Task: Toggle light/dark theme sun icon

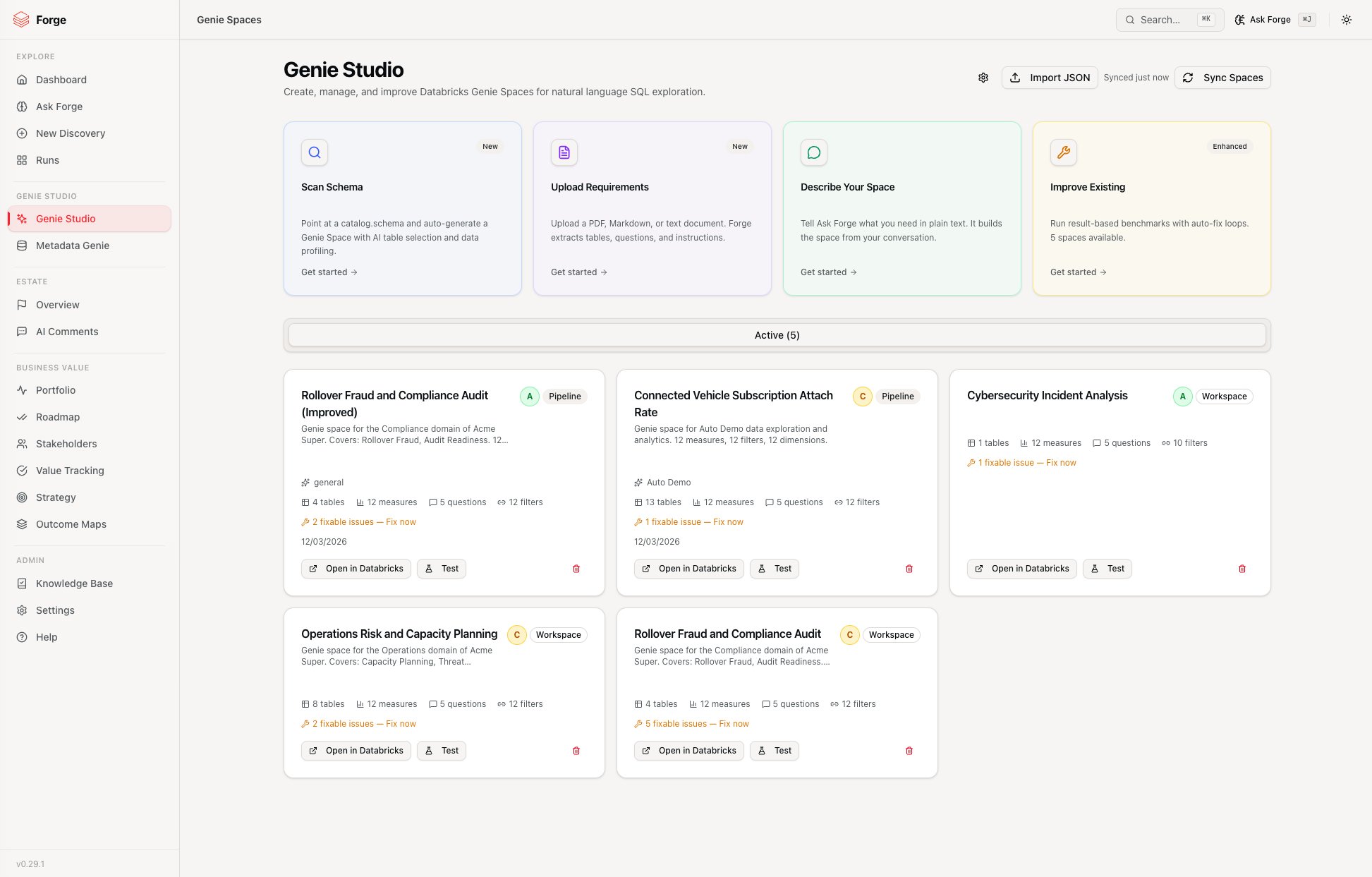Action: coord(1347,20)
